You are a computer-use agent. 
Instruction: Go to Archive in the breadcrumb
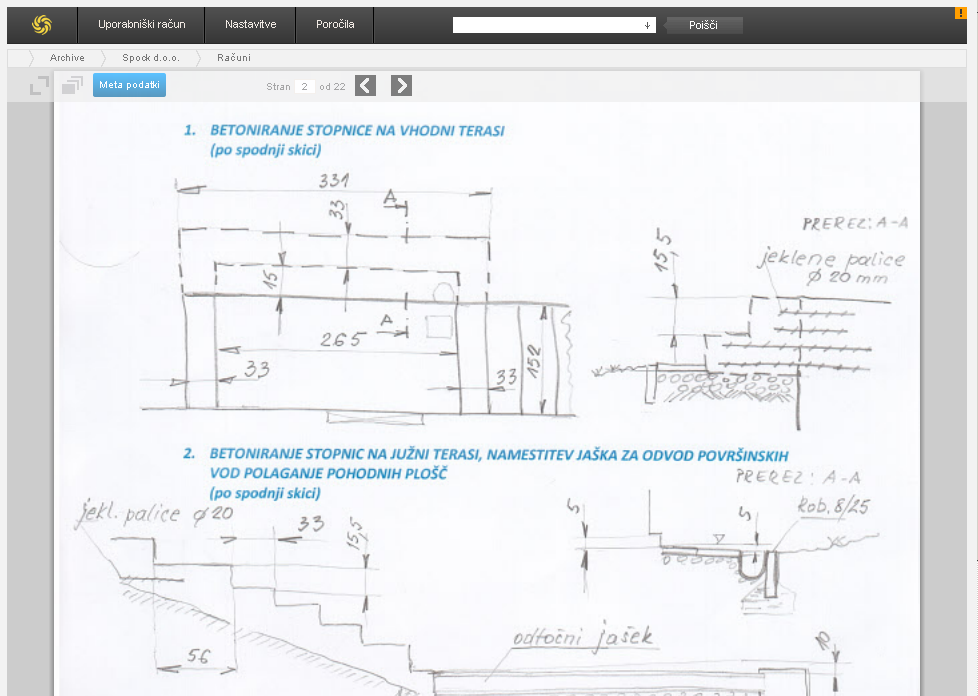click(67, 58)
